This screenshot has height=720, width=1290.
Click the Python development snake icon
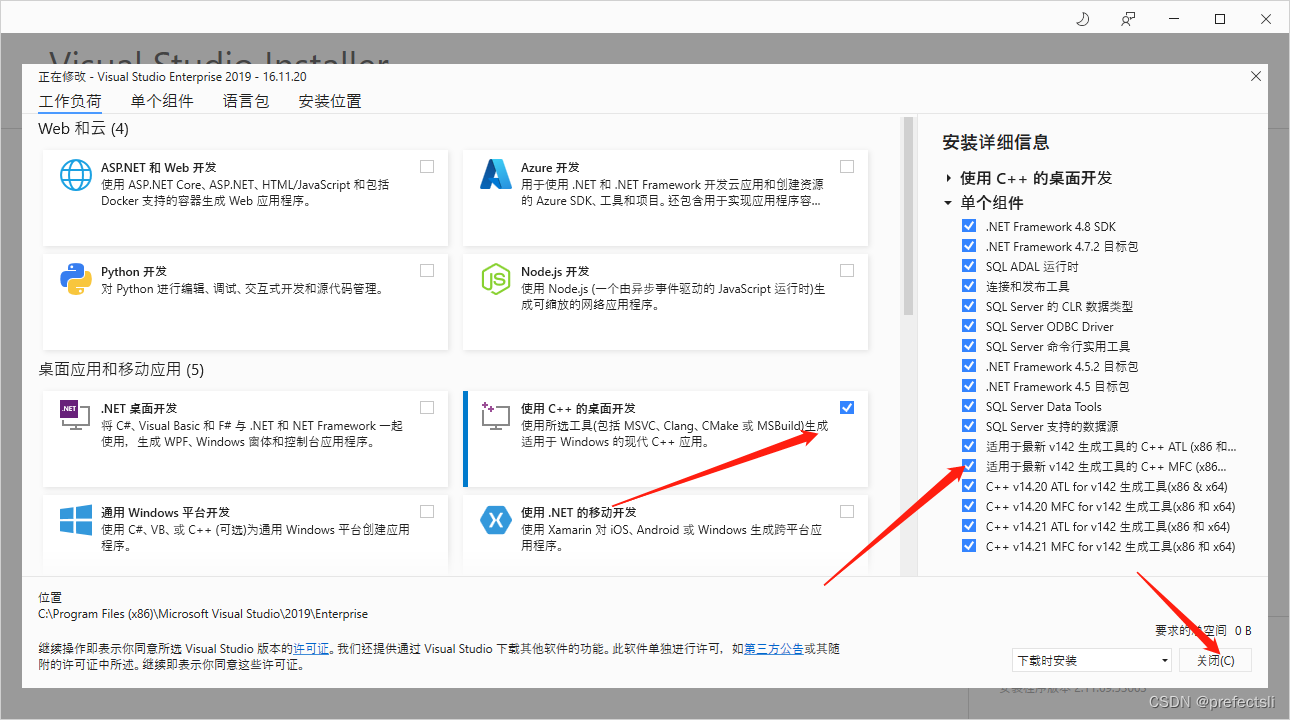coord(76,280)
